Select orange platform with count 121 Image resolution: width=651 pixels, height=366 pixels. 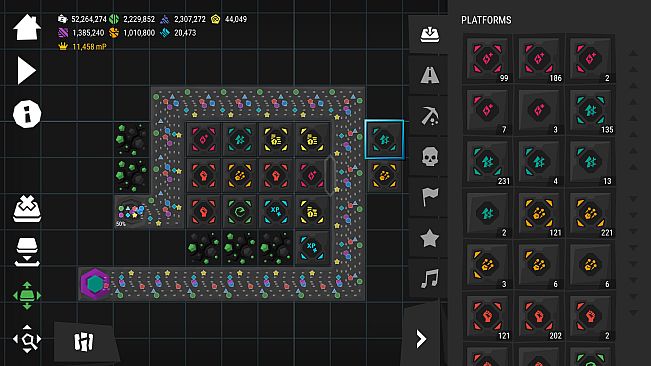[x=539, y=214]
